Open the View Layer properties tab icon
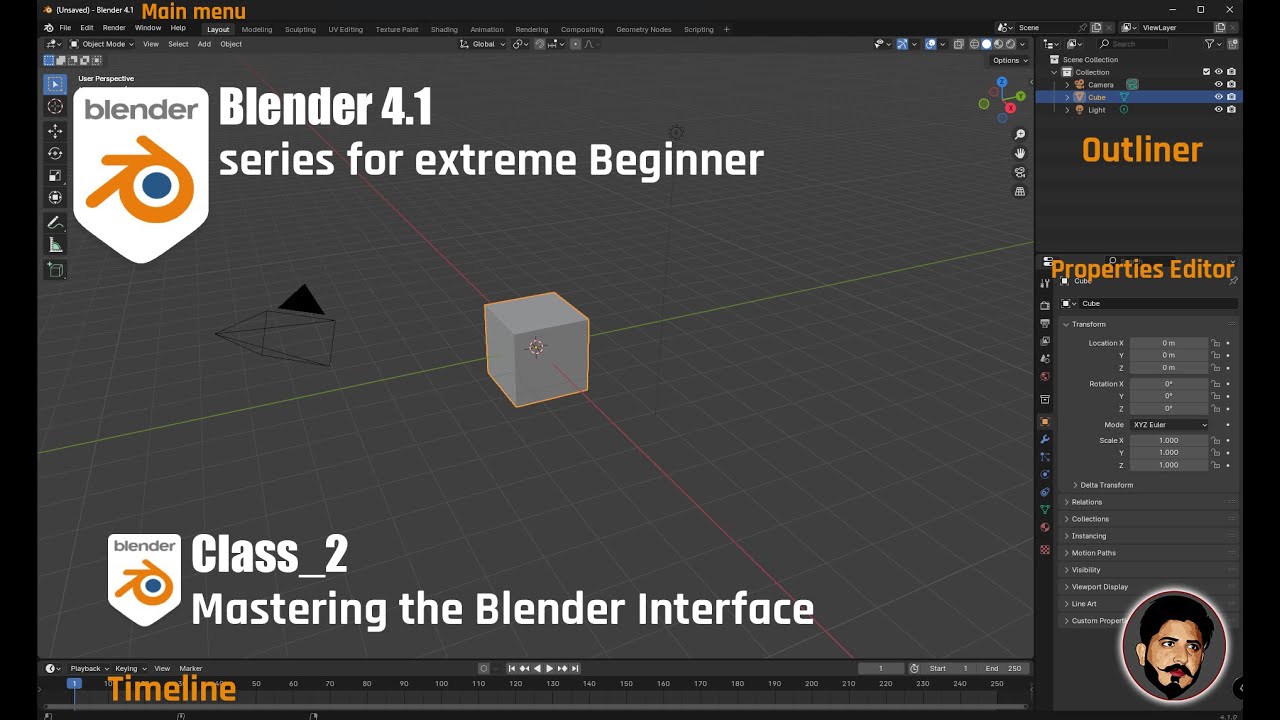Viewport: 1280px width, 720px height. (x=1045, y=341)
